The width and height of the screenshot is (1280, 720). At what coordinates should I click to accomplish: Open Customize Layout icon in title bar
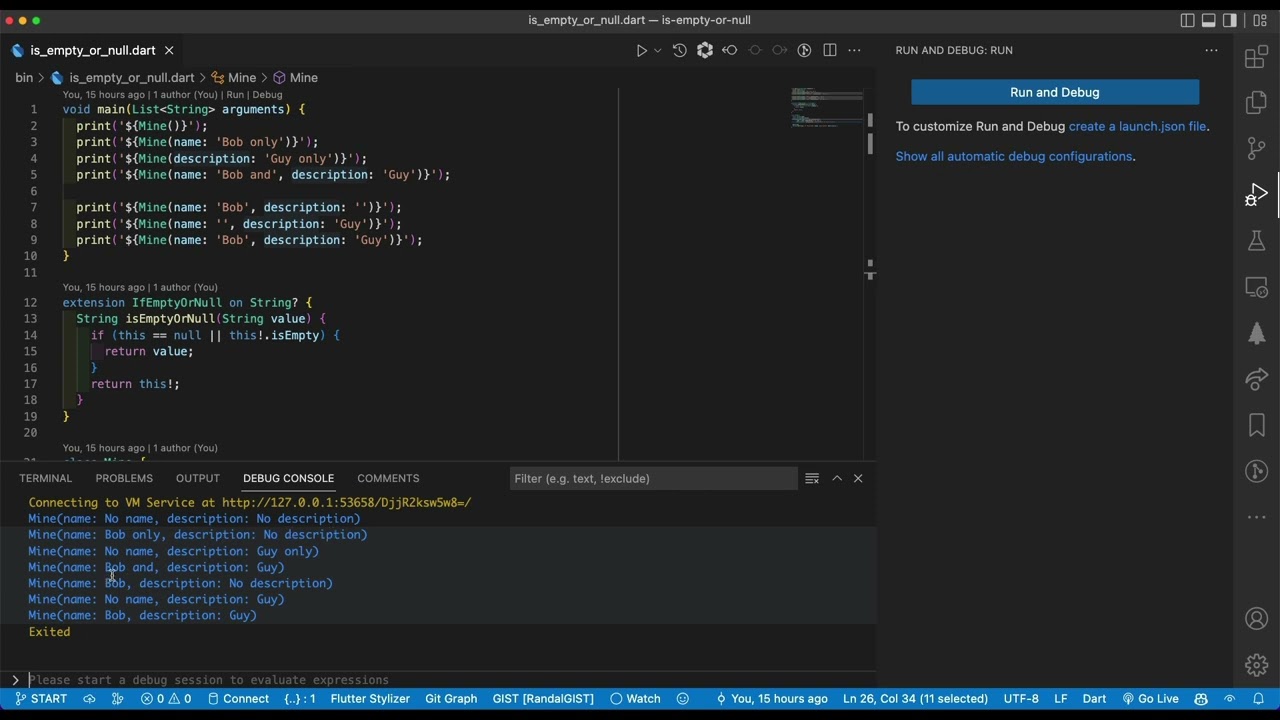(1260, 20)
